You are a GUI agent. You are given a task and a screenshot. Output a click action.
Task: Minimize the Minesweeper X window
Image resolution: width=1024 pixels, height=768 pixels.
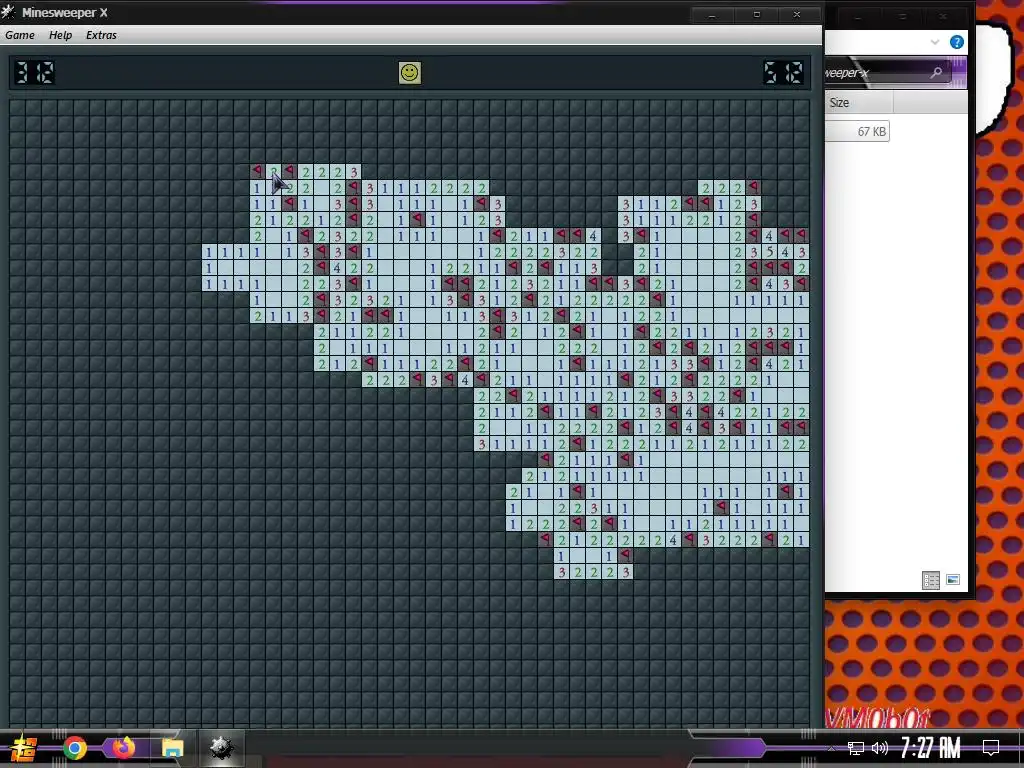tap(712, 14)
